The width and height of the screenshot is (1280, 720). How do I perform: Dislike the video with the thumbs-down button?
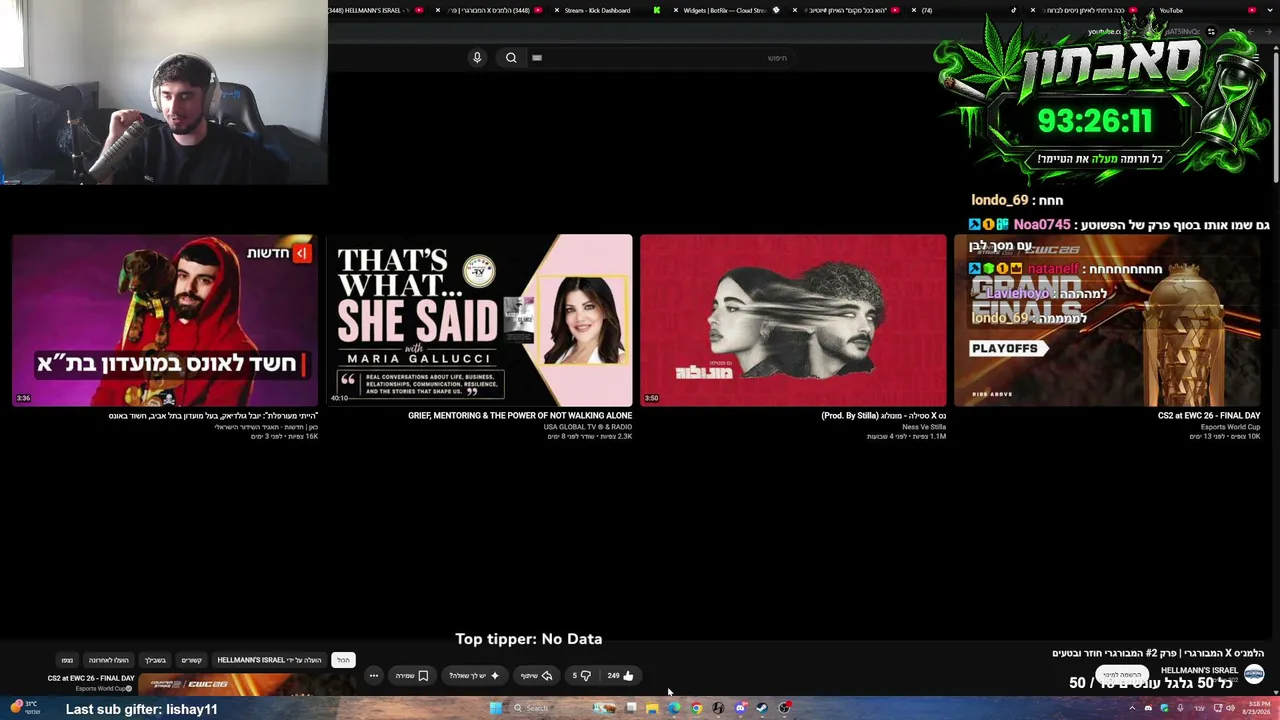[x=581, y=676]
